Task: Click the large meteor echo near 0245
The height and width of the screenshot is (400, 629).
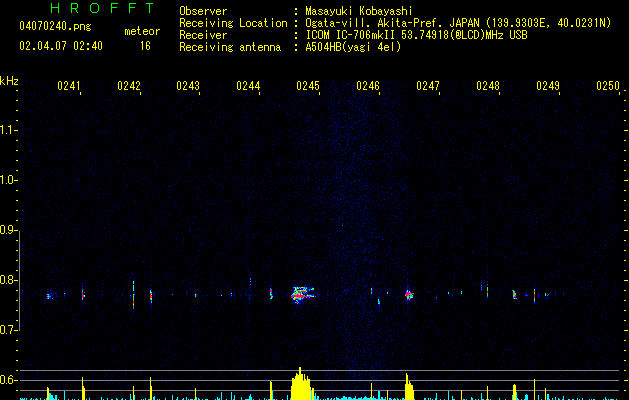Action: pos(303,294)
